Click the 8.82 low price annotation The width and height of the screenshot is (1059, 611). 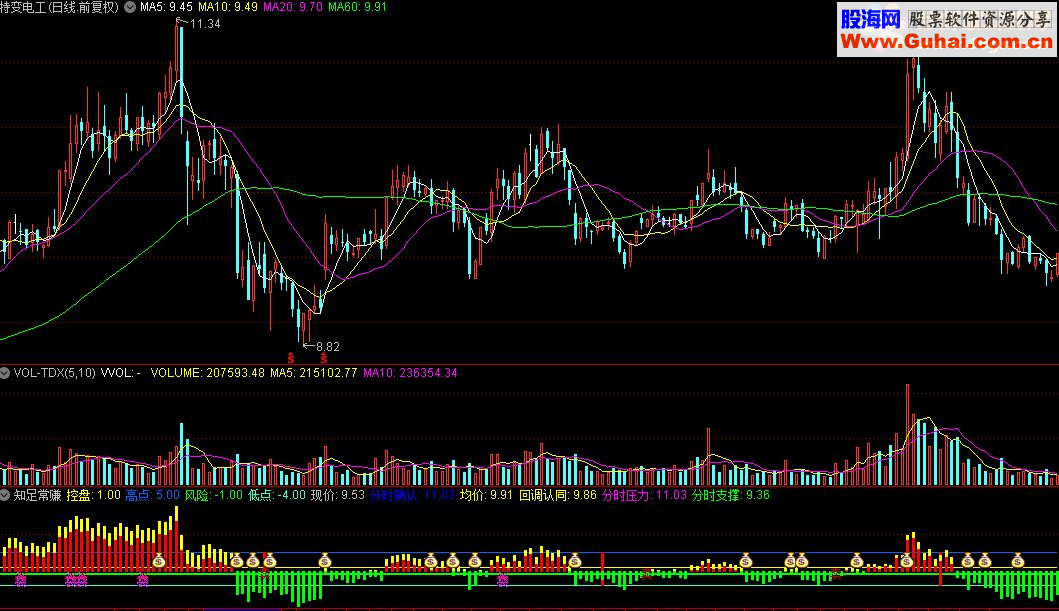pyautogui.click(x=328, y=346)
